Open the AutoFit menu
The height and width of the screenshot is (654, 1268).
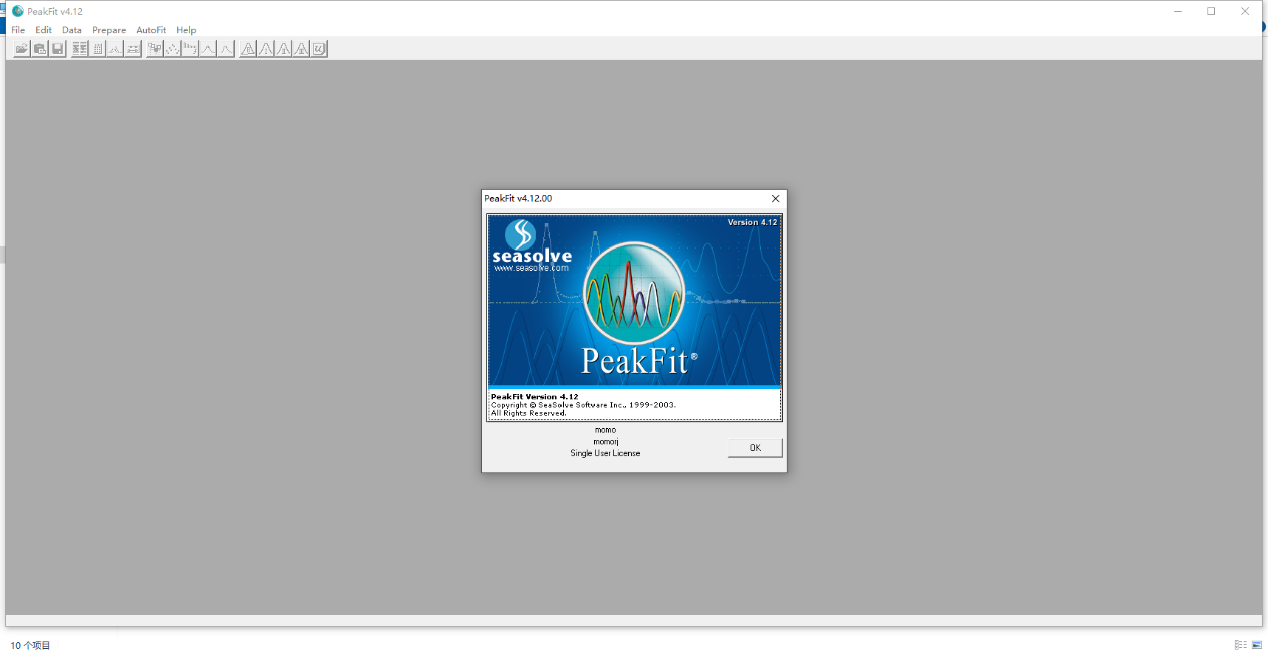coord(151,30)
